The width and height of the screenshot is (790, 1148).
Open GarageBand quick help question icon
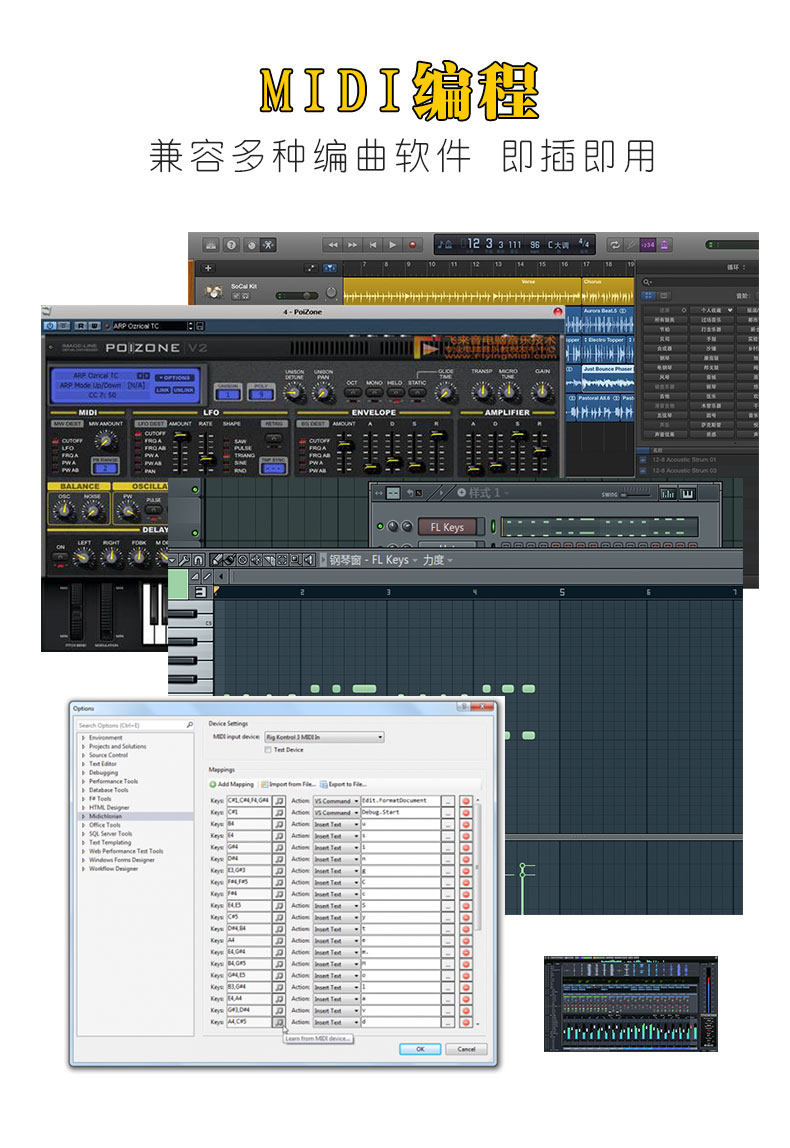coord(231,245)
